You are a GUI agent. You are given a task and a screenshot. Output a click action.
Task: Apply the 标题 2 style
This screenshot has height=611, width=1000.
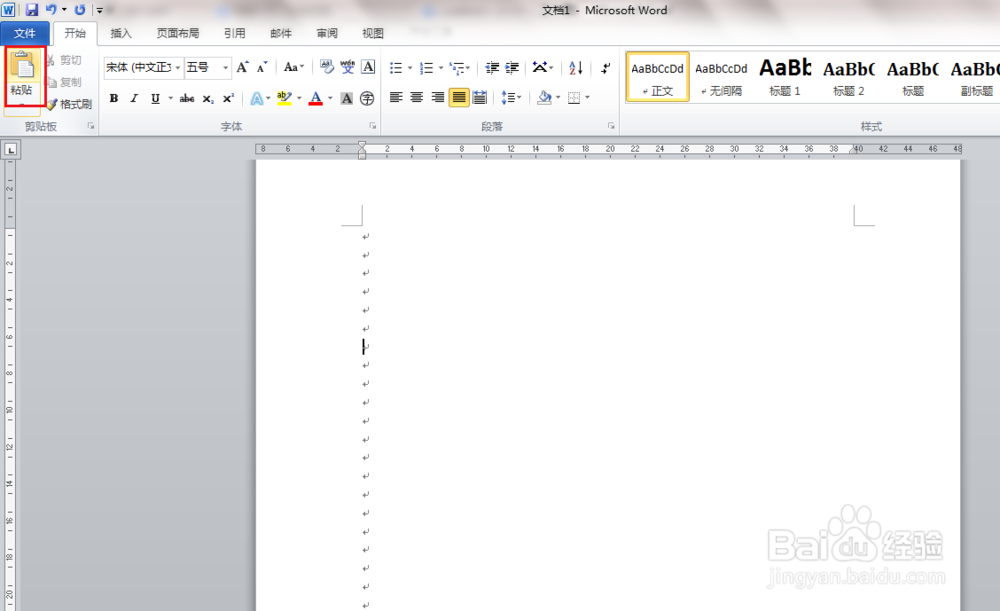tap(849, 78)
